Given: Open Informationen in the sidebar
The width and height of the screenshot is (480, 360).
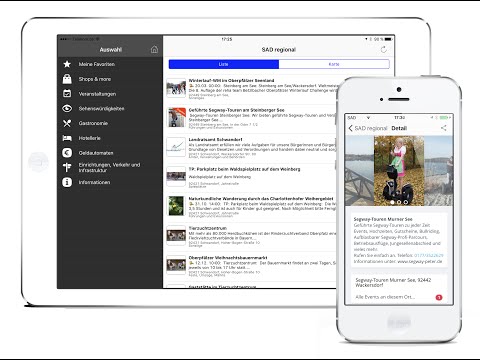Looking at the screenshot, I should click(94, 182).
